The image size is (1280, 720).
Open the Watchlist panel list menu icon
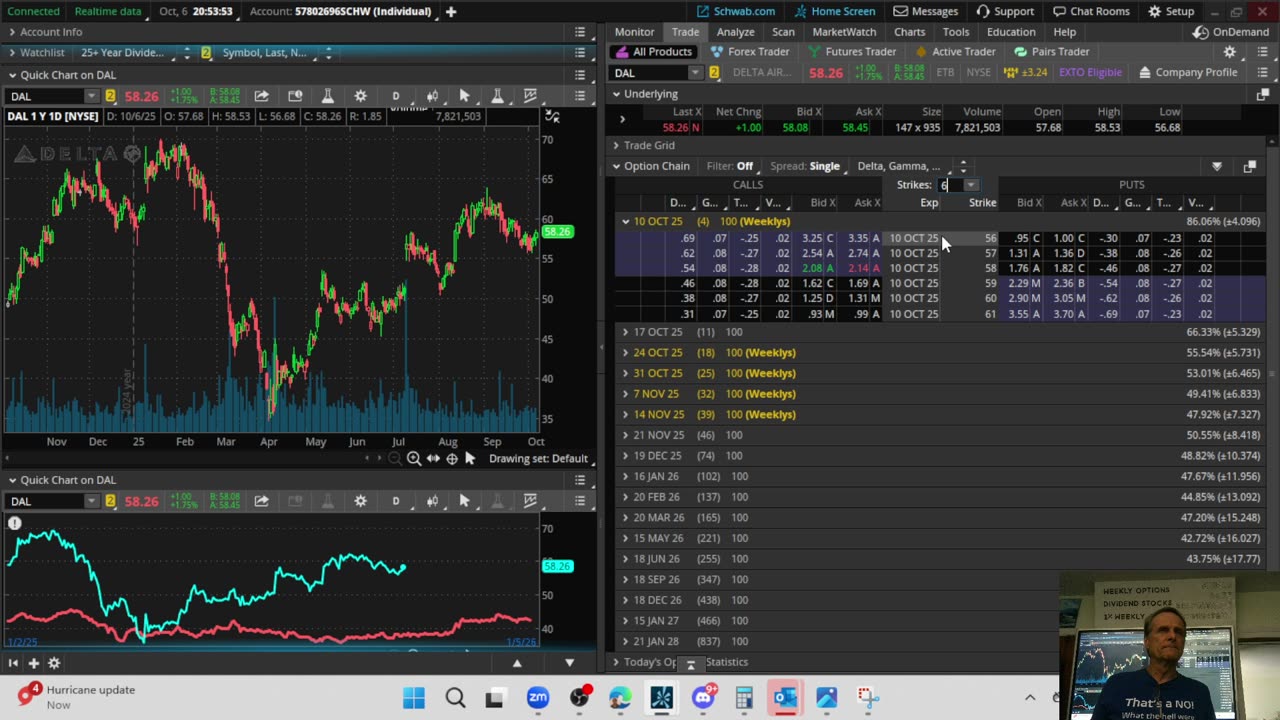coord(580,52)
